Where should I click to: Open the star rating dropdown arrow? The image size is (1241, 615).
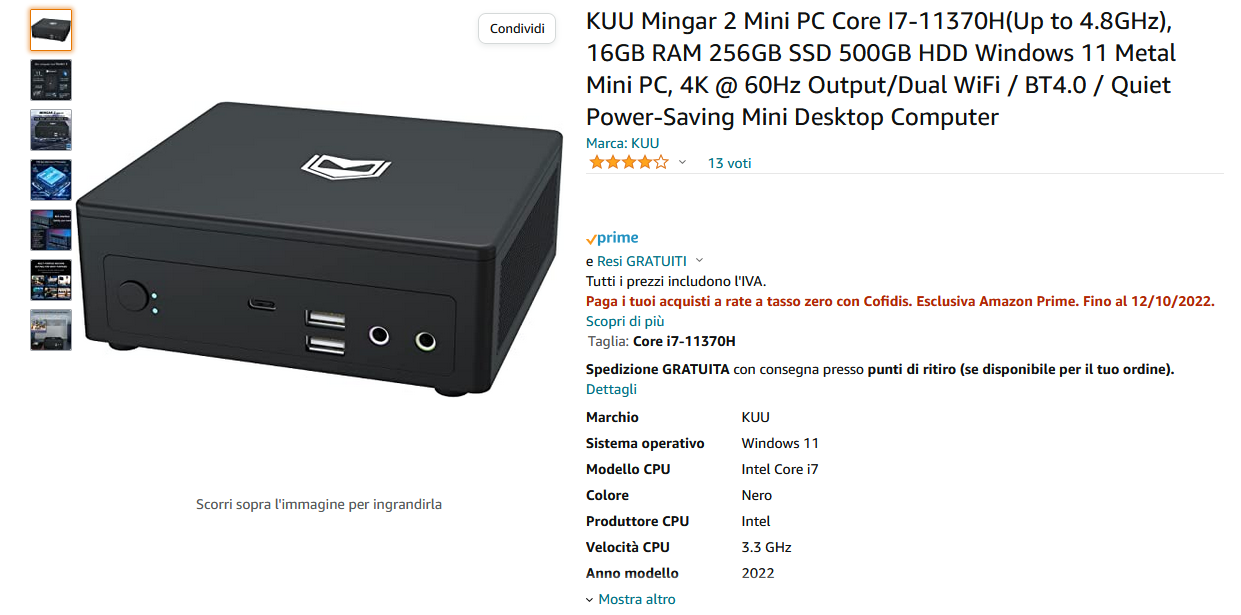click(x=683, y=163)
